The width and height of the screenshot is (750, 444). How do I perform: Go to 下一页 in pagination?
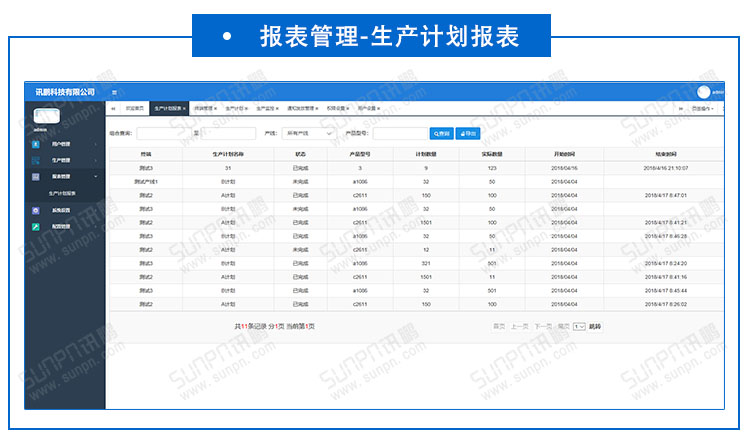click(543, 326)
